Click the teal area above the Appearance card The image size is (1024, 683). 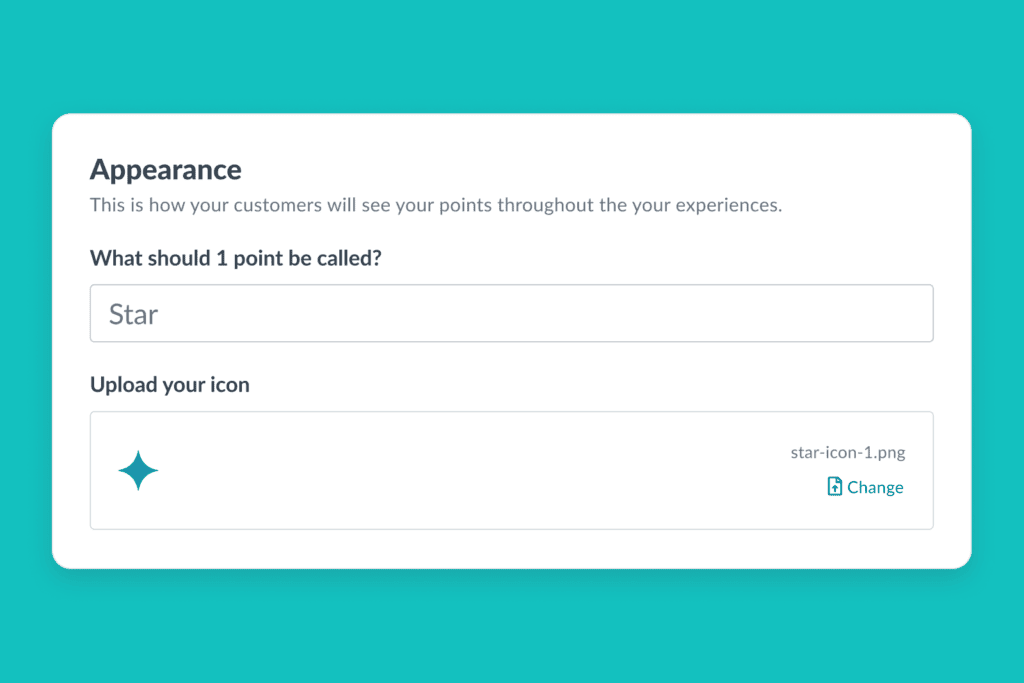(511, 56)
